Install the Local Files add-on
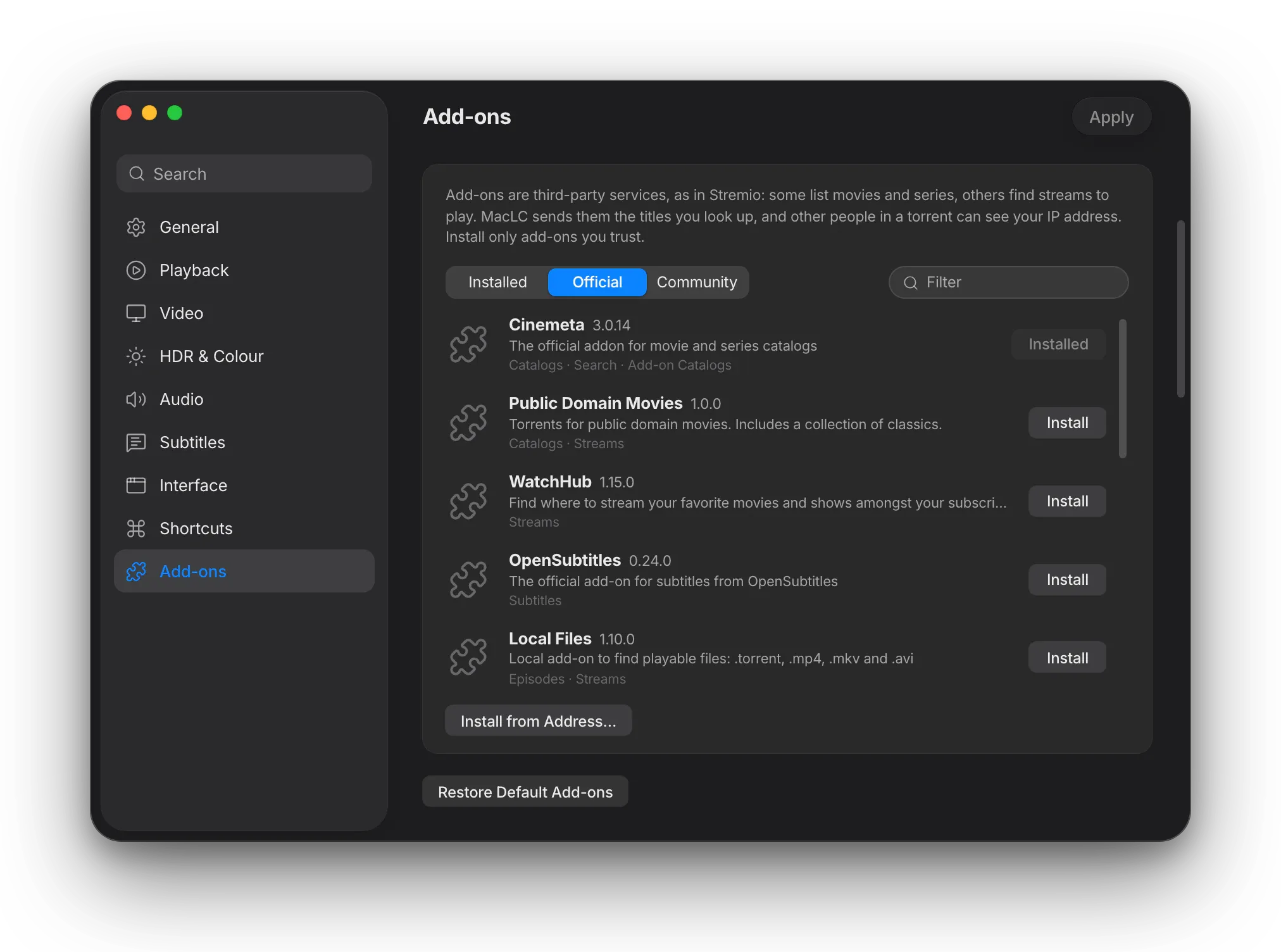The height and width of the screenshot is (952, 1281). tap(1067, 658)
